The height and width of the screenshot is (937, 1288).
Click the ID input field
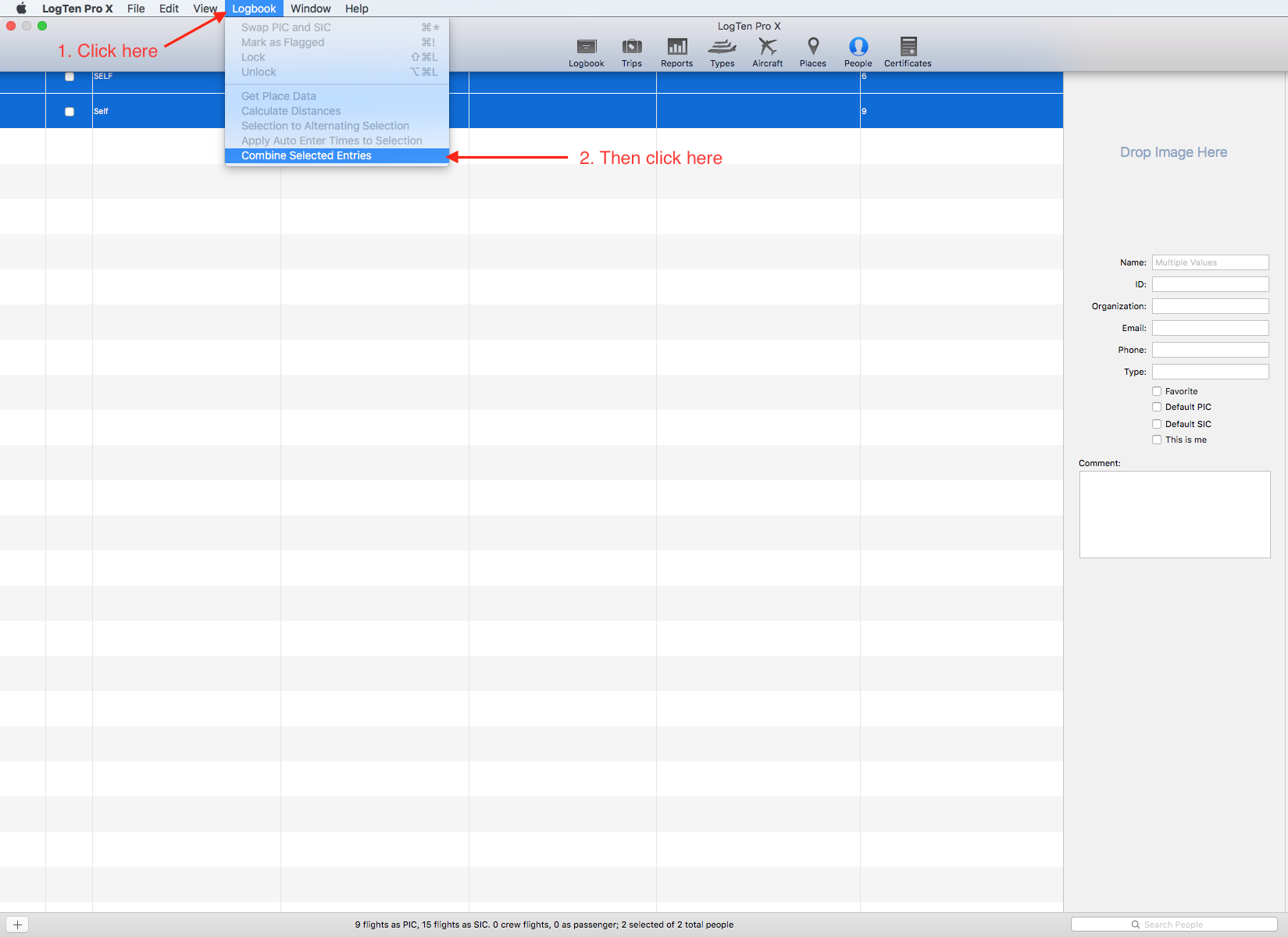1210,284
